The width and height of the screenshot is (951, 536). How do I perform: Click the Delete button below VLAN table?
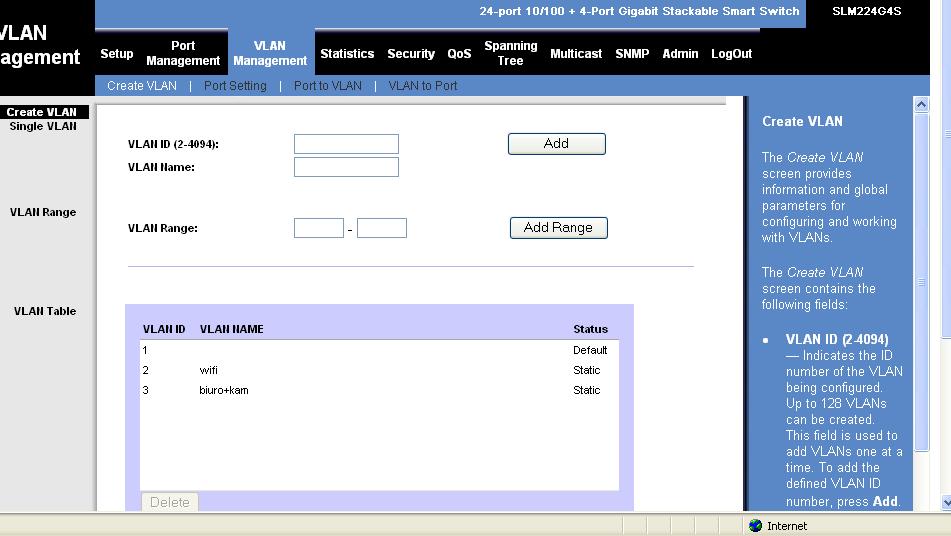tap(170, 502)
